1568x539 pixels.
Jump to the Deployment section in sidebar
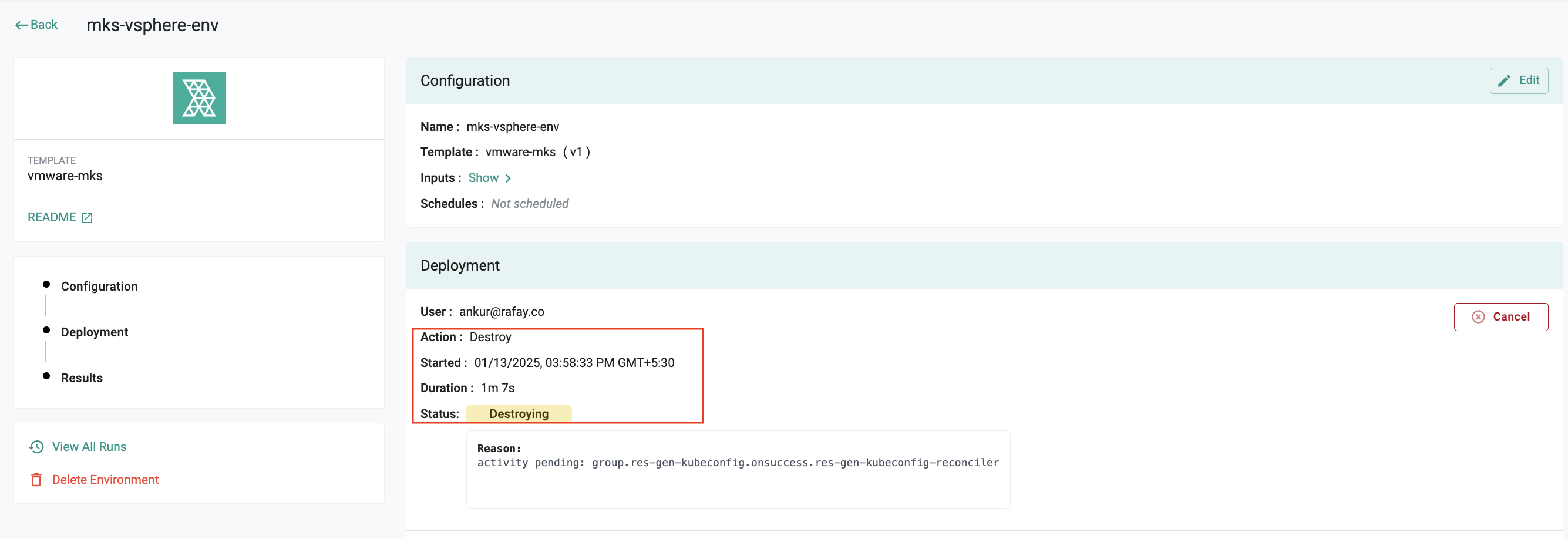[x=95, y=332]
